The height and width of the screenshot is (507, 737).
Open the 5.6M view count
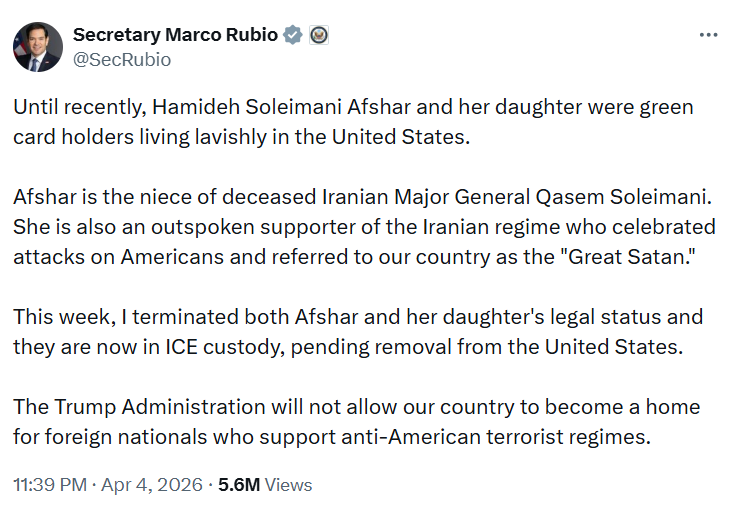240,485
